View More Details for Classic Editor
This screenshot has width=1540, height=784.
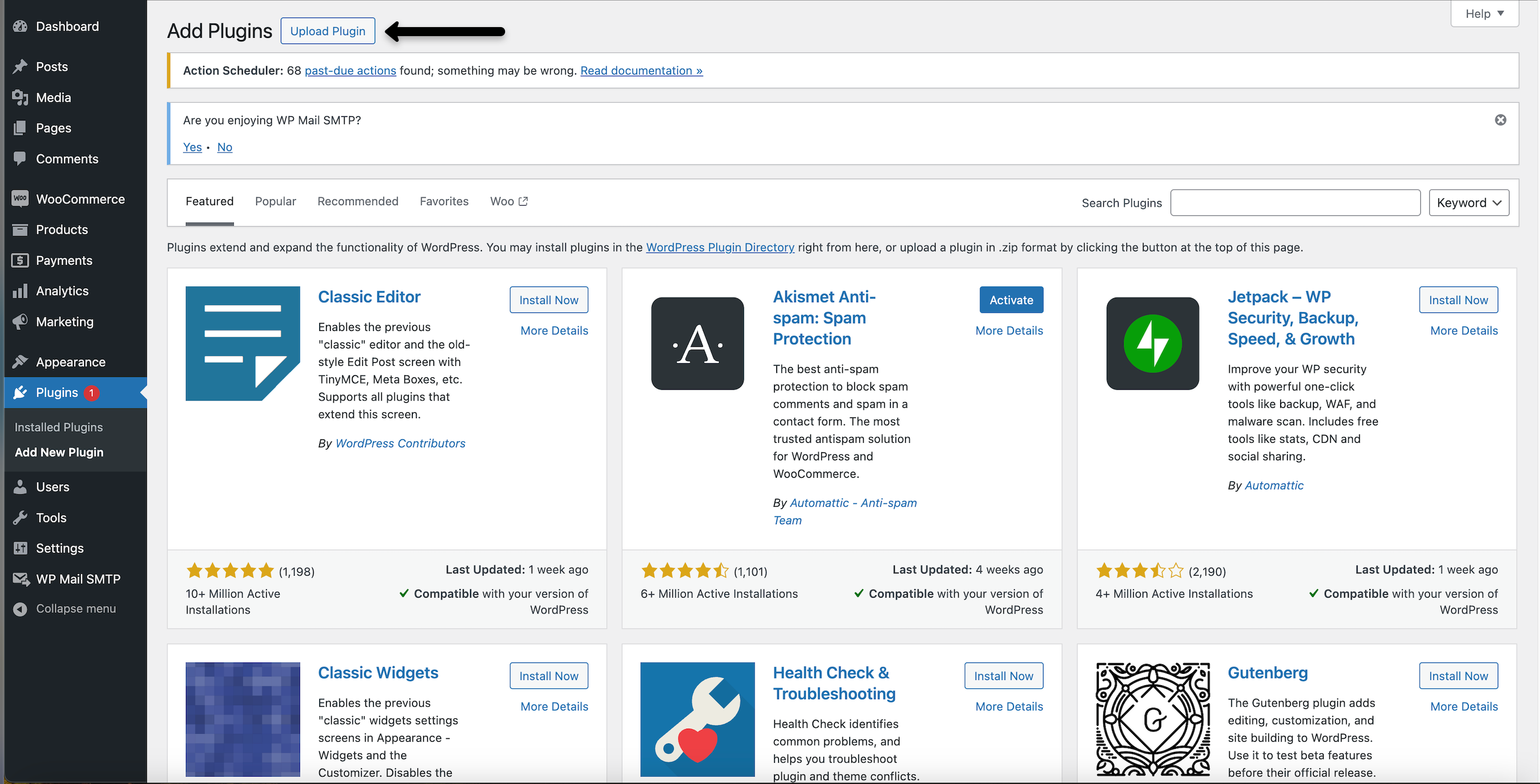tap(554, 330)
